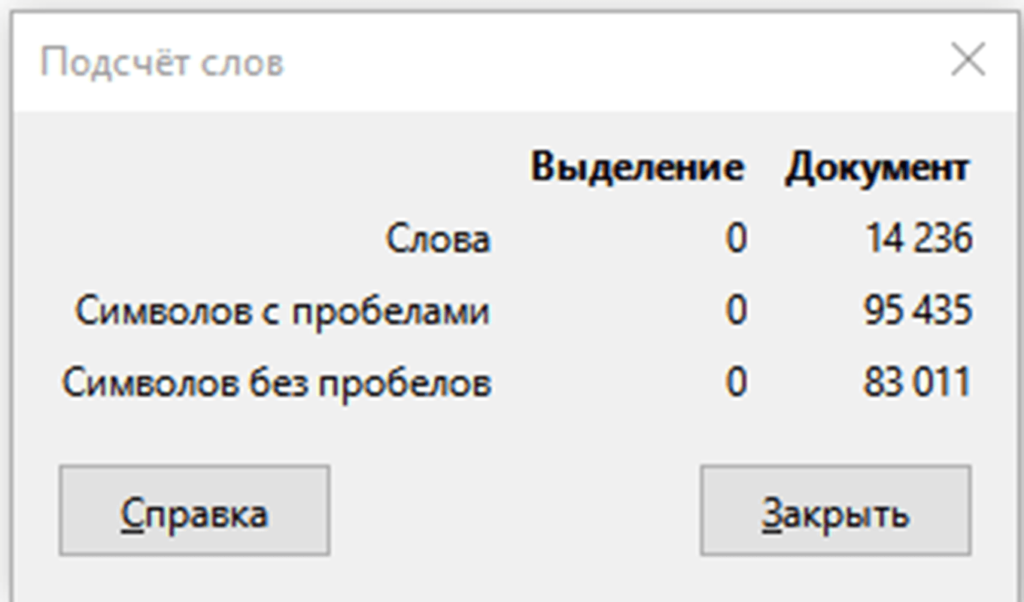
Task: Click blank dialog strip below Справка button
Action: pos(194,580)
